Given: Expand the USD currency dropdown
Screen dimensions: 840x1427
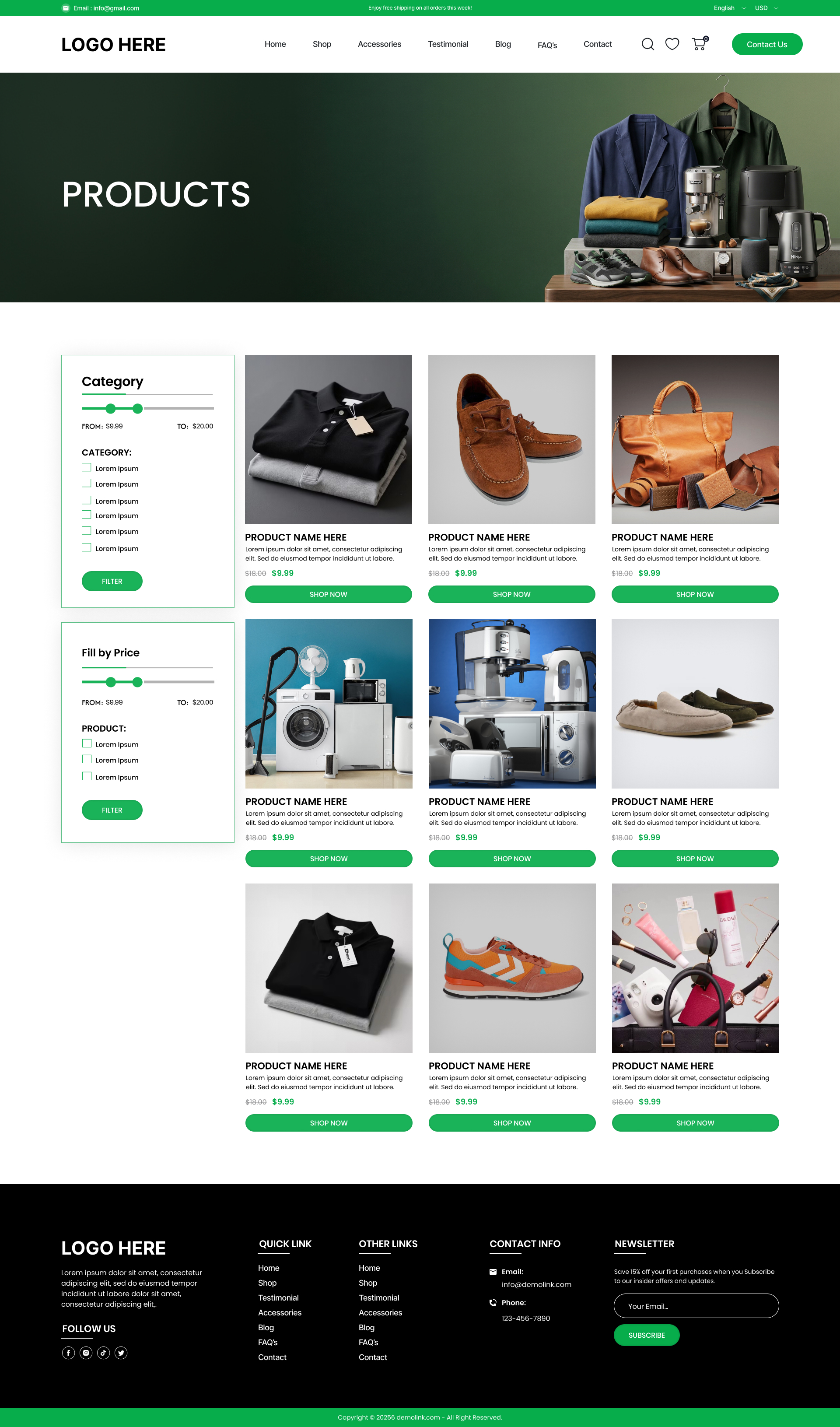Looking at the screenshot, I should click(x=766, y=8).
